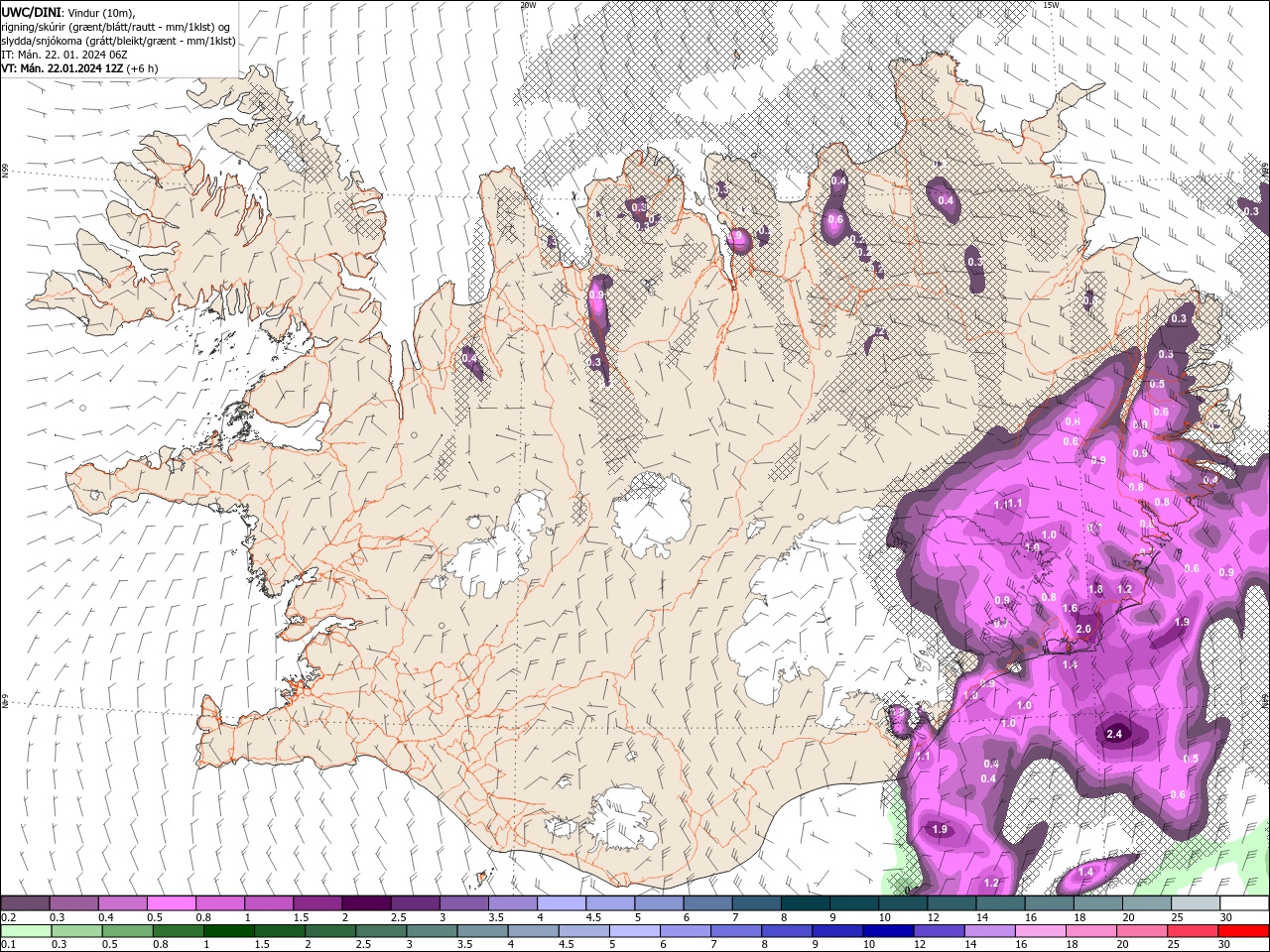
Task: Click the dark mauve 0.2 snow legend swatch
Action: 25,903
